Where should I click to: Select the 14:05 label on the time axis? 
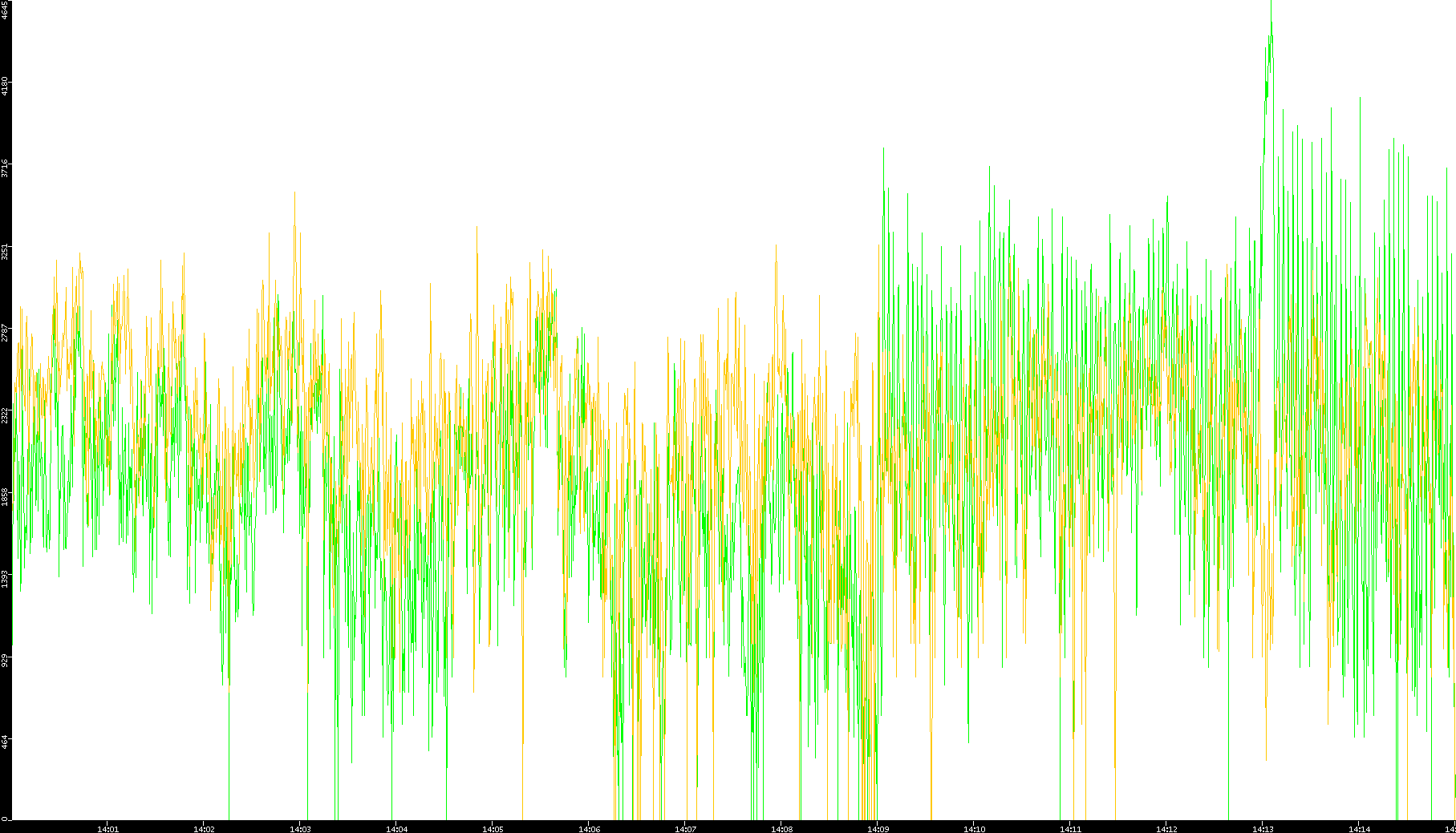pyautogui.click(x=493, y=829)
